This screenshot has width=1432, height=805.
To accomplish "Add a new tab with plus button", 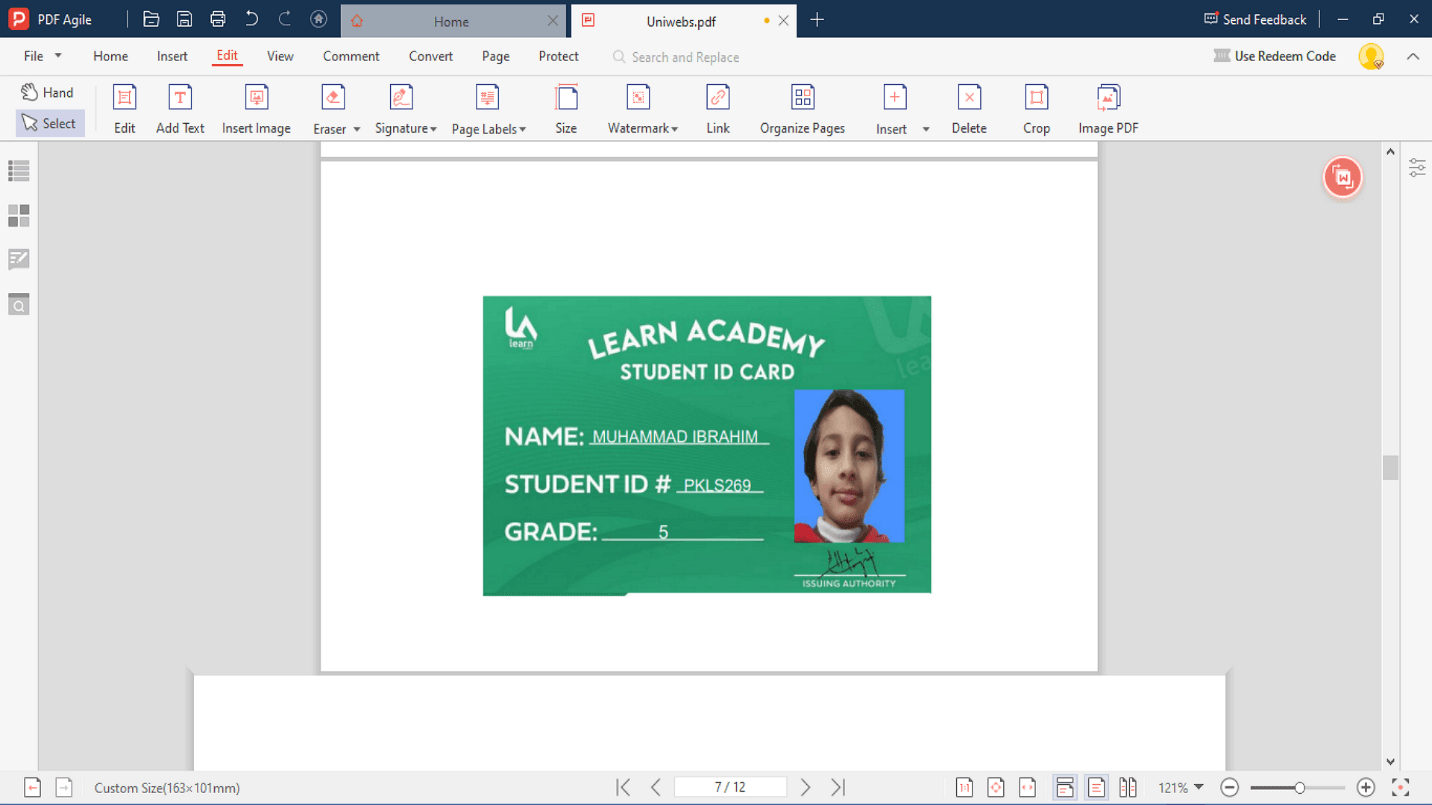I will [x=817, y=20].
